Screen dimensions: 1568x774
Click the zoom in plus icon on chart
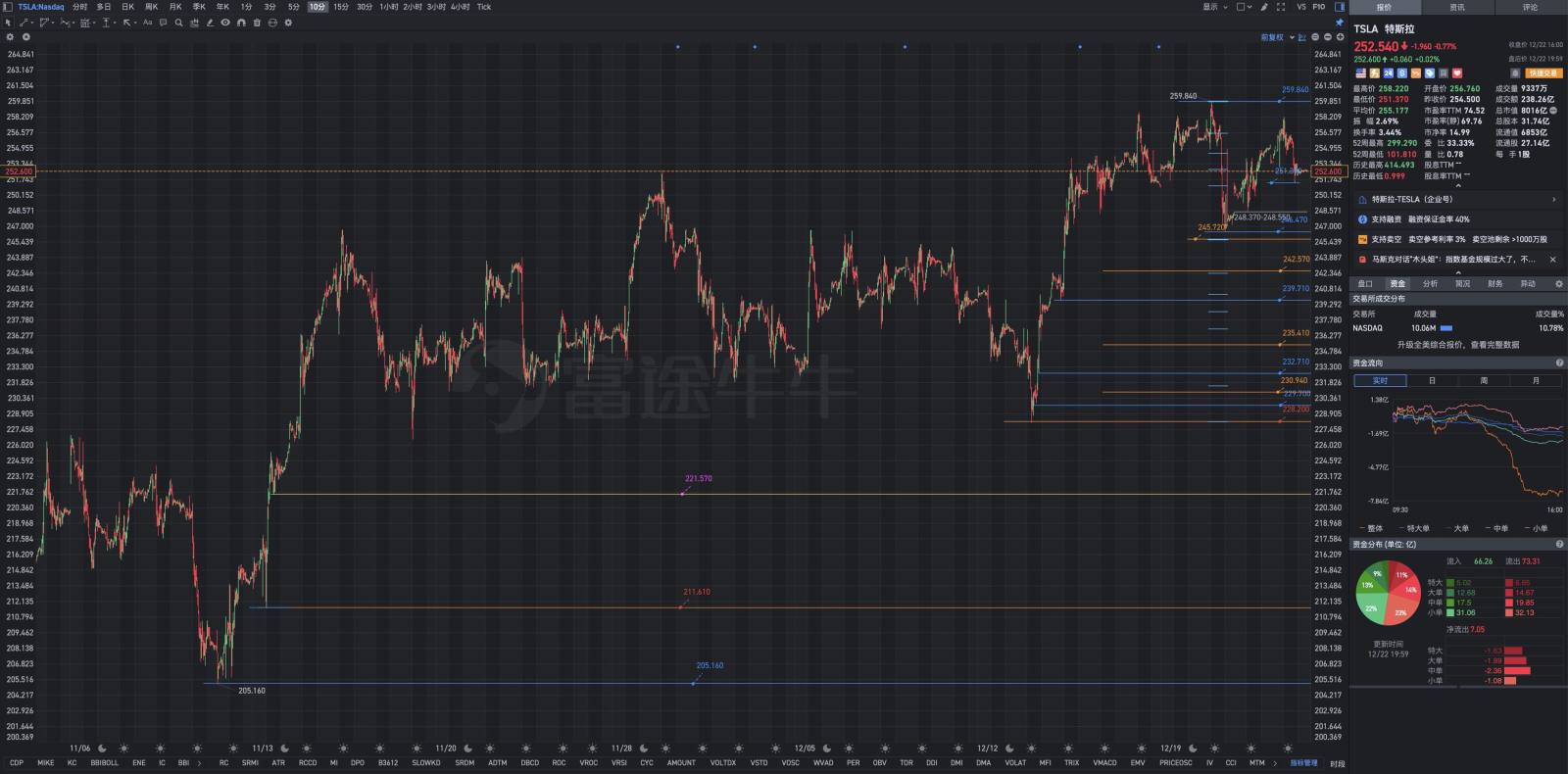coord(1340,37)
